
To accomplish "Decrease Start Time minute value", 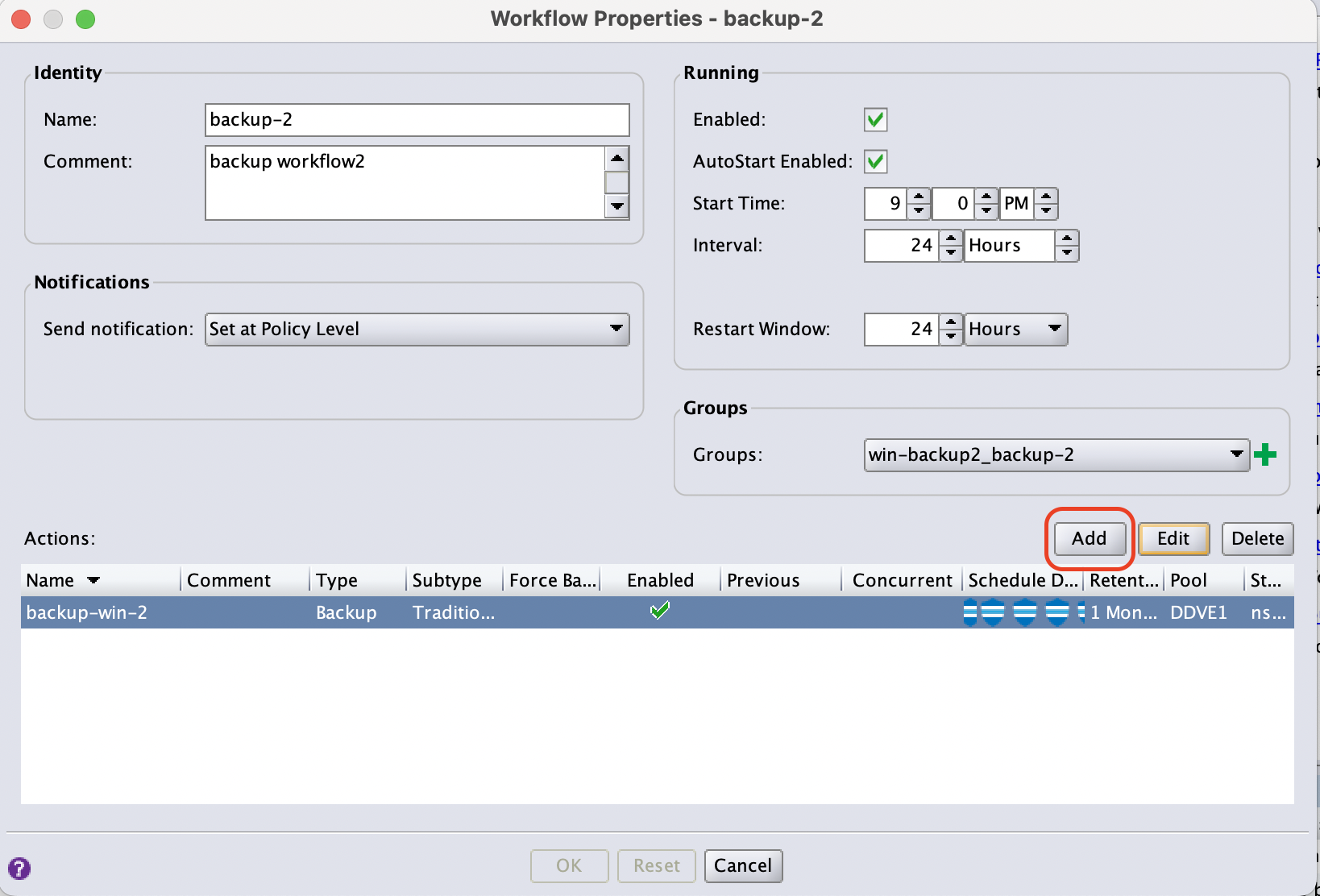I will click(986, 211).
